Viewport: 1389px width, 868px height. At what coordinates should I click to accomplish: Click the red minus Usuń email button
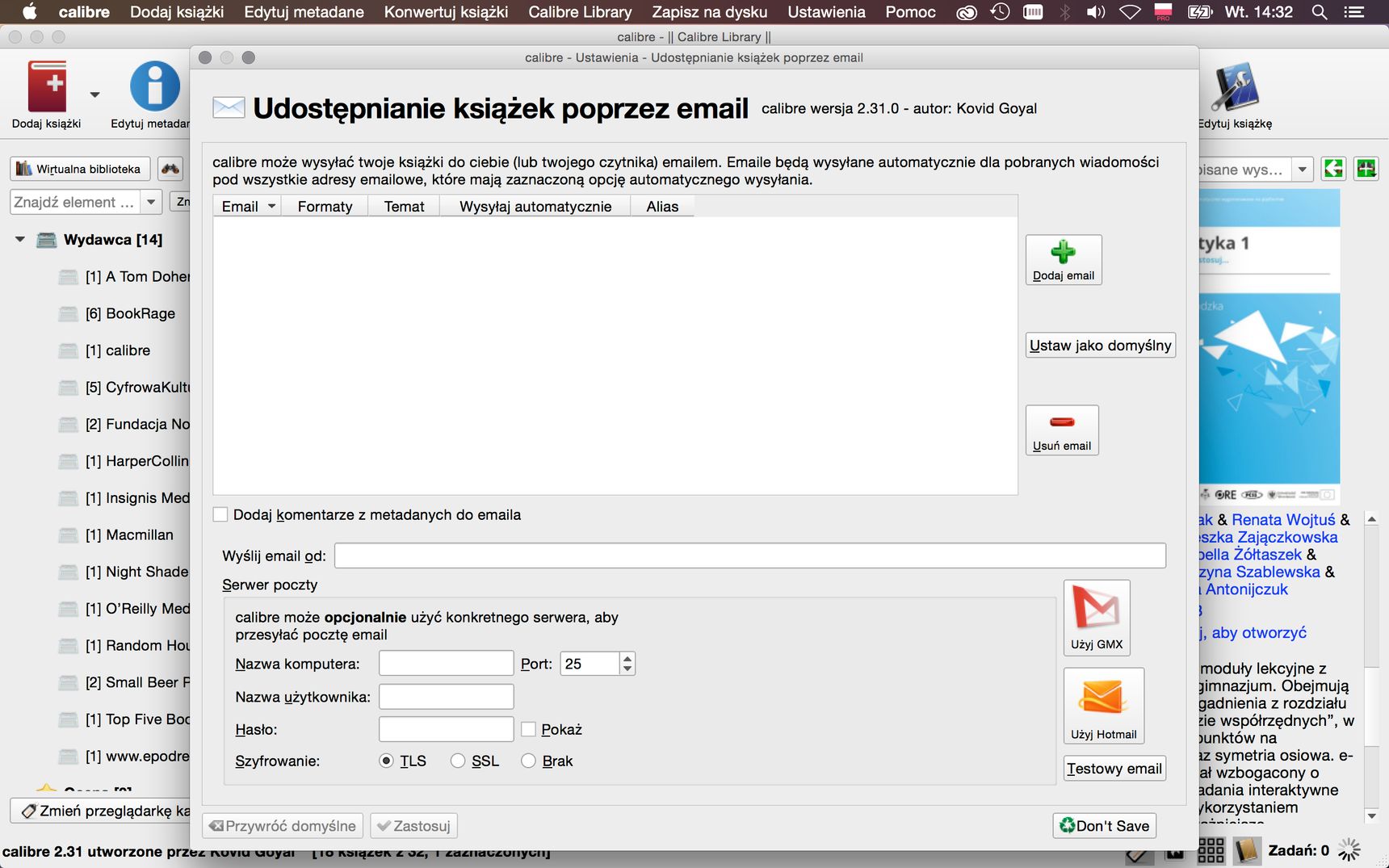[1062, 430]
